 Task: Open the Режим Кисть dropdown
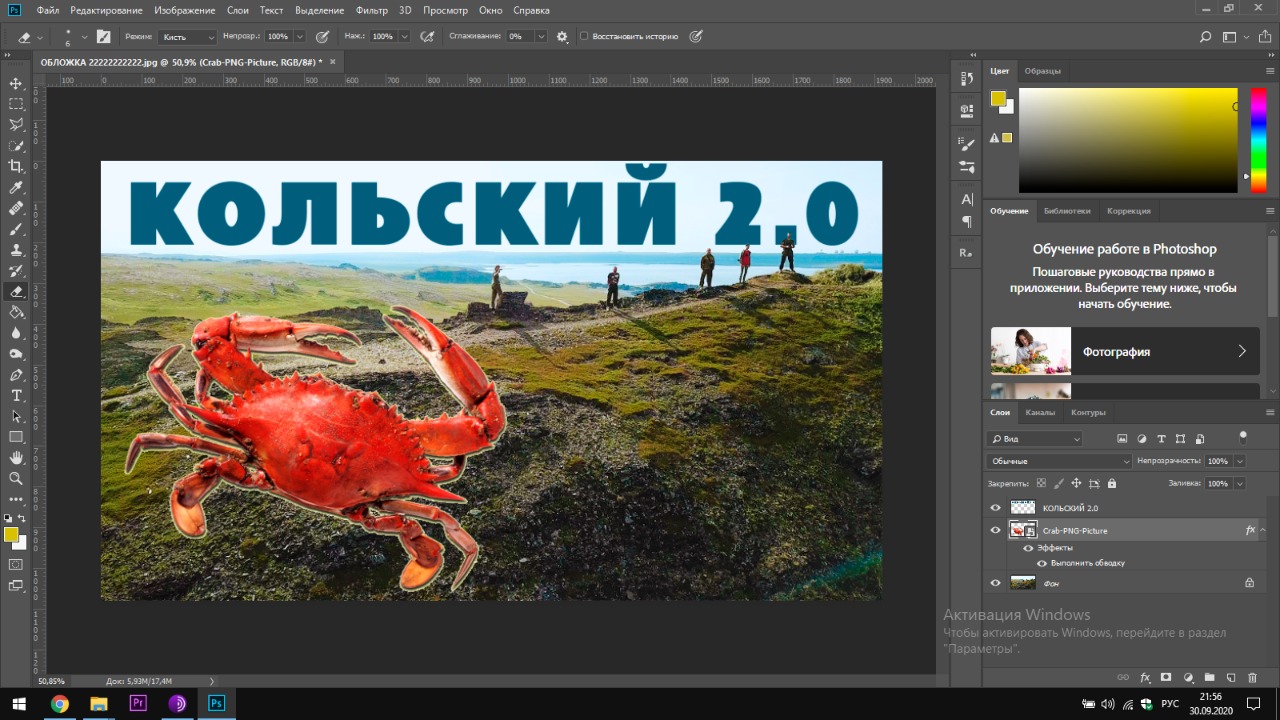pyautogui.click(x=187, y=36)
